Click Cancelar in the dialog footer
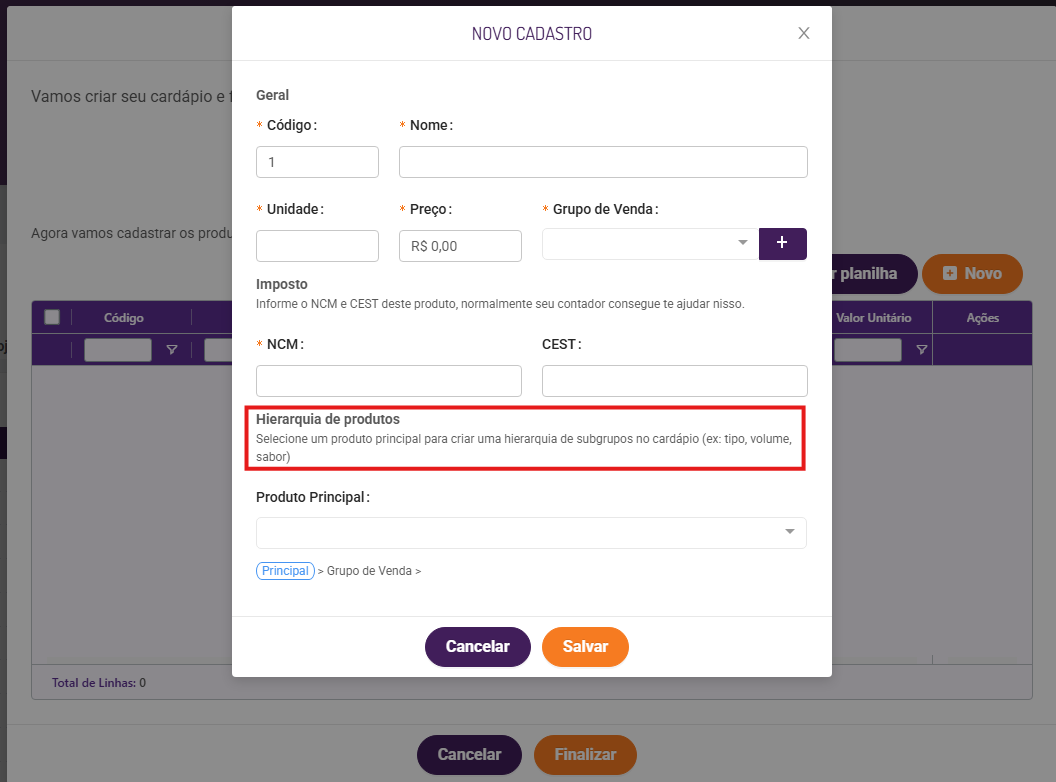The image size is (1056, 782). (x=477, y=647)
